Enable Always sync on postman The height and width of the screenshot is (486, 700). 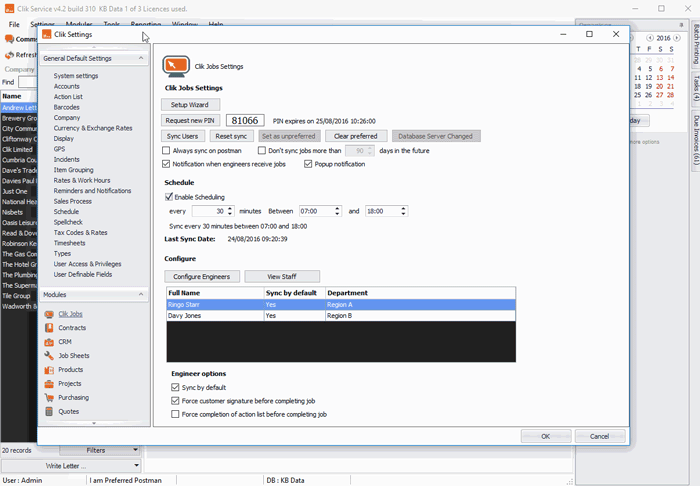pyautogui.click(x=166, y=150)
